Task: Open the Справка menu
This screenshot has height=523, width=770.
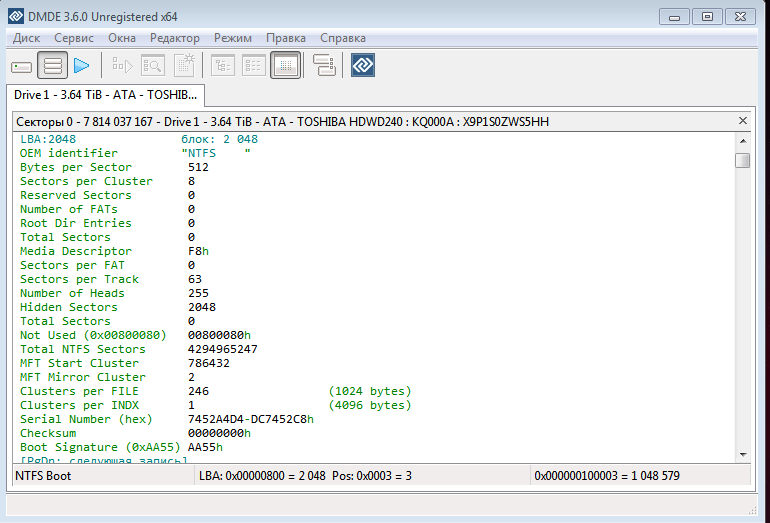Action: coord(343,38)
